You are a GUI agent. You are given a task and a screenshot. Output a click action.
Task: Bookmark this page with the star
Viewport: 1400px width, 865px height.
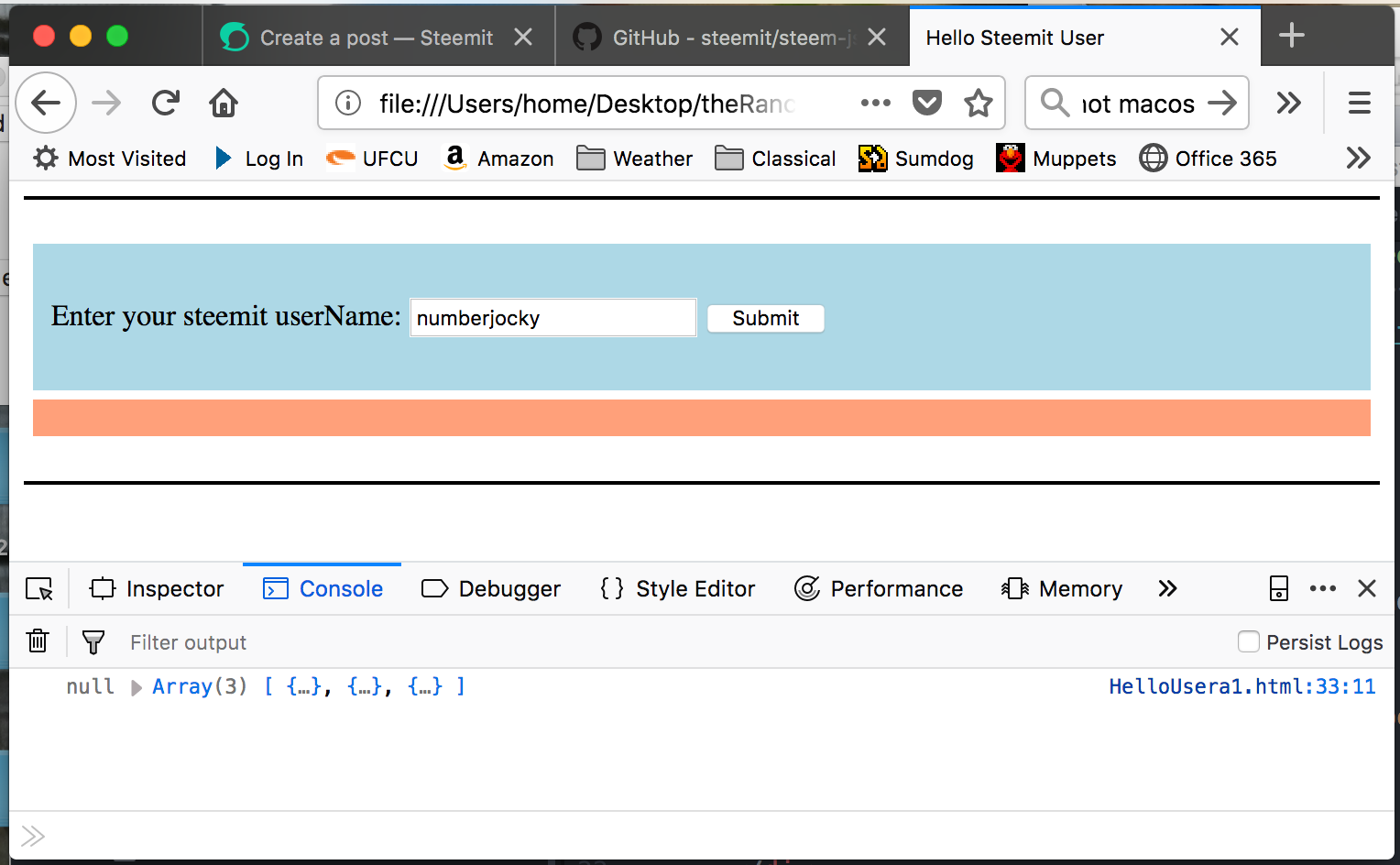coord(979,103)
